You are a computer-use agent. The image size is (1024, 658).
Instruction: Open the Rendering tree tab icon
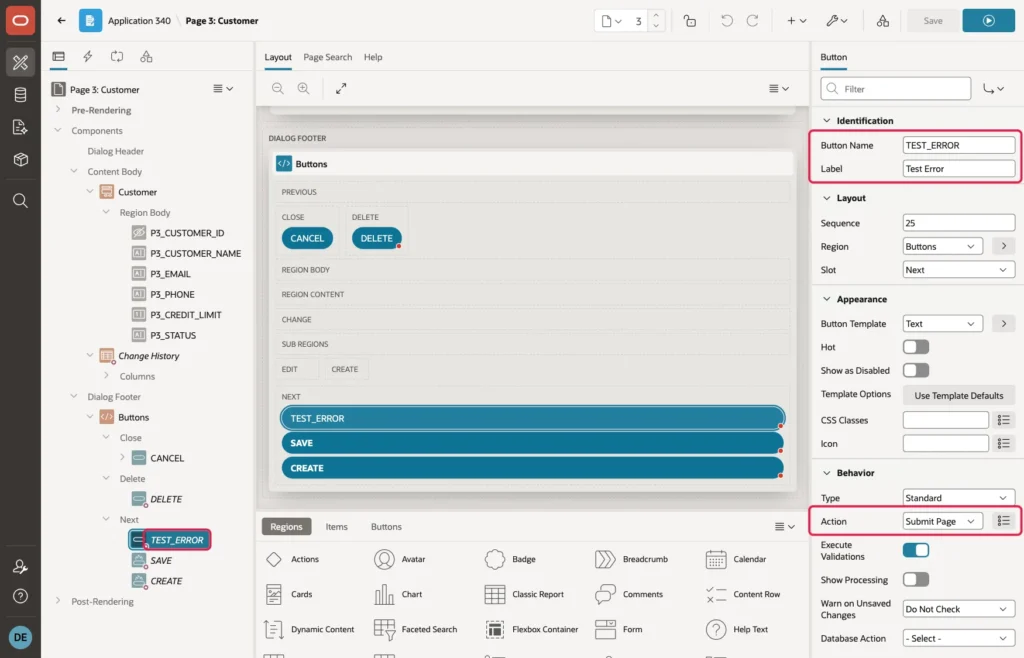click(59, 57)
